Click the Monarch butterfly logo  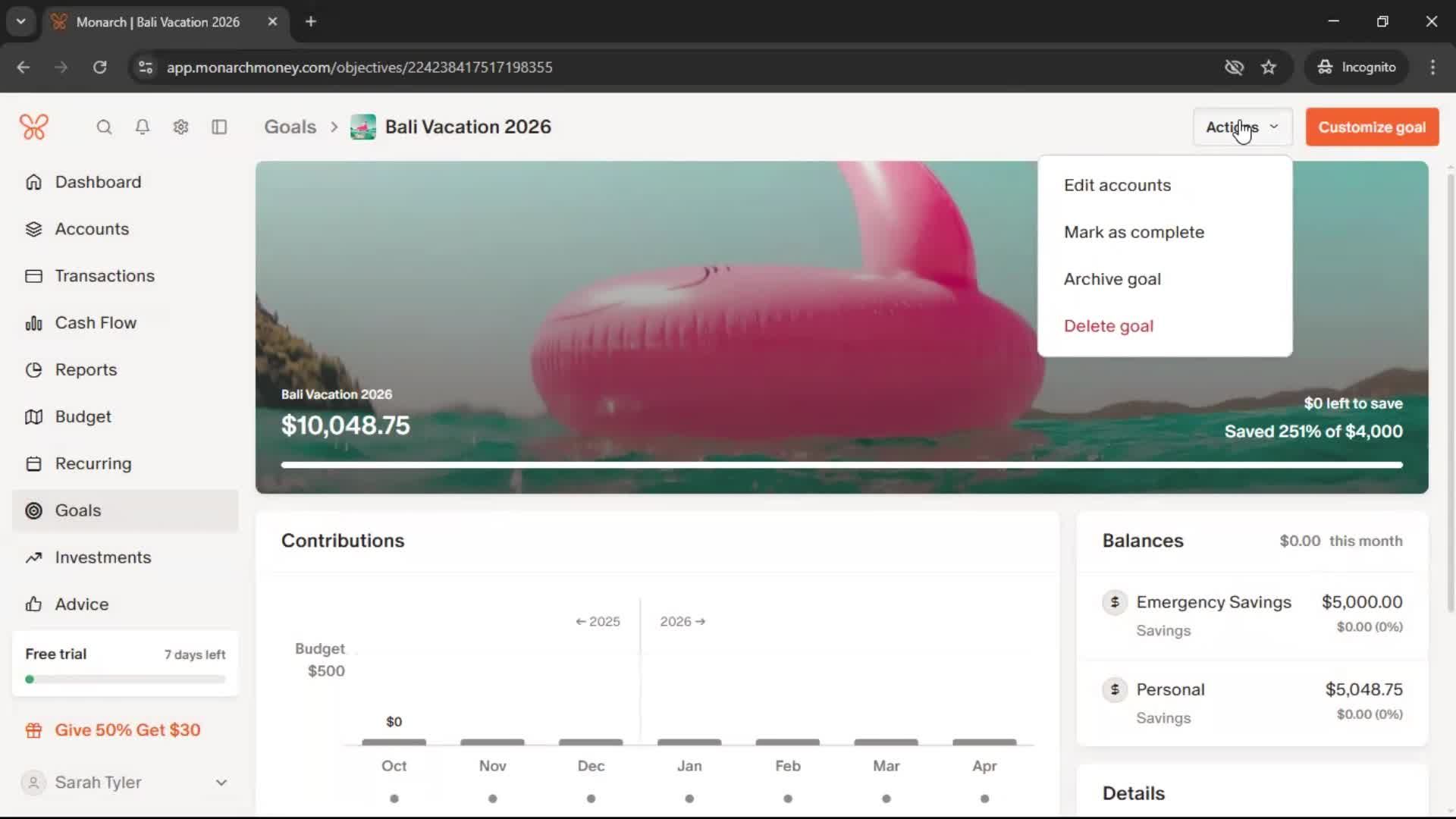34,127
